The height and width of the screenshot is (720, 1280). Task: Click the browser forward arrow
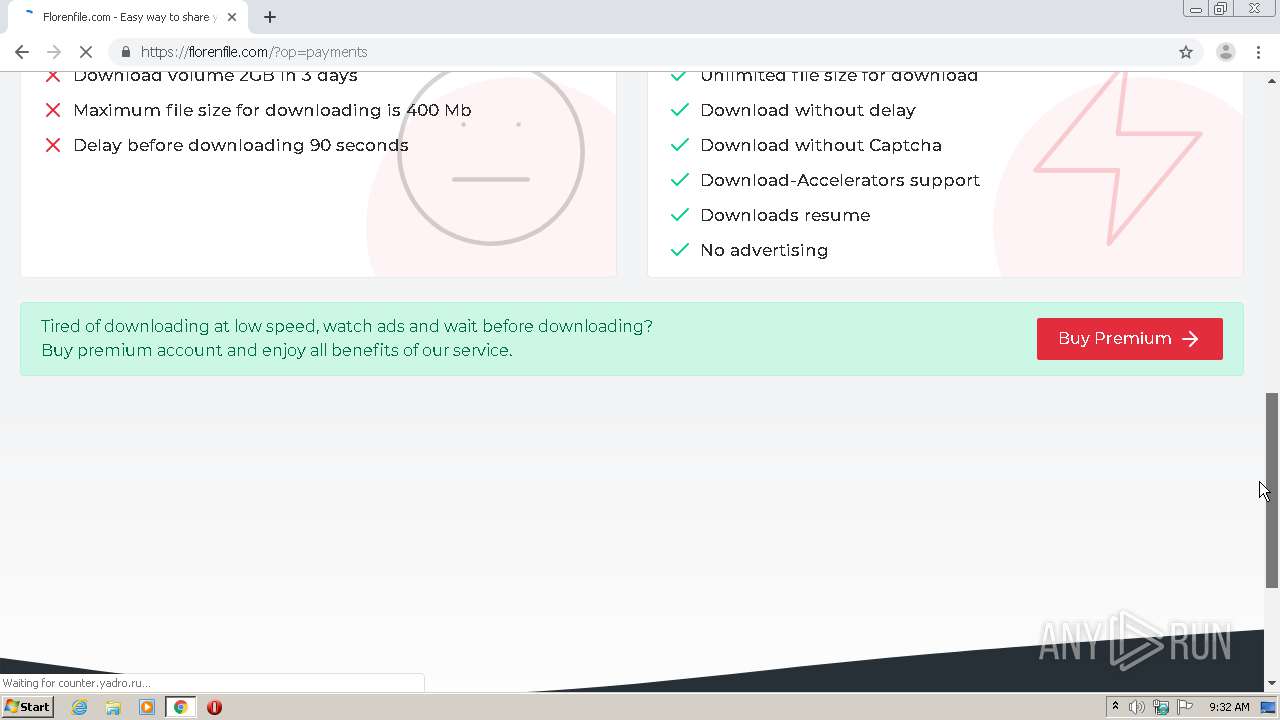(54, 52)
